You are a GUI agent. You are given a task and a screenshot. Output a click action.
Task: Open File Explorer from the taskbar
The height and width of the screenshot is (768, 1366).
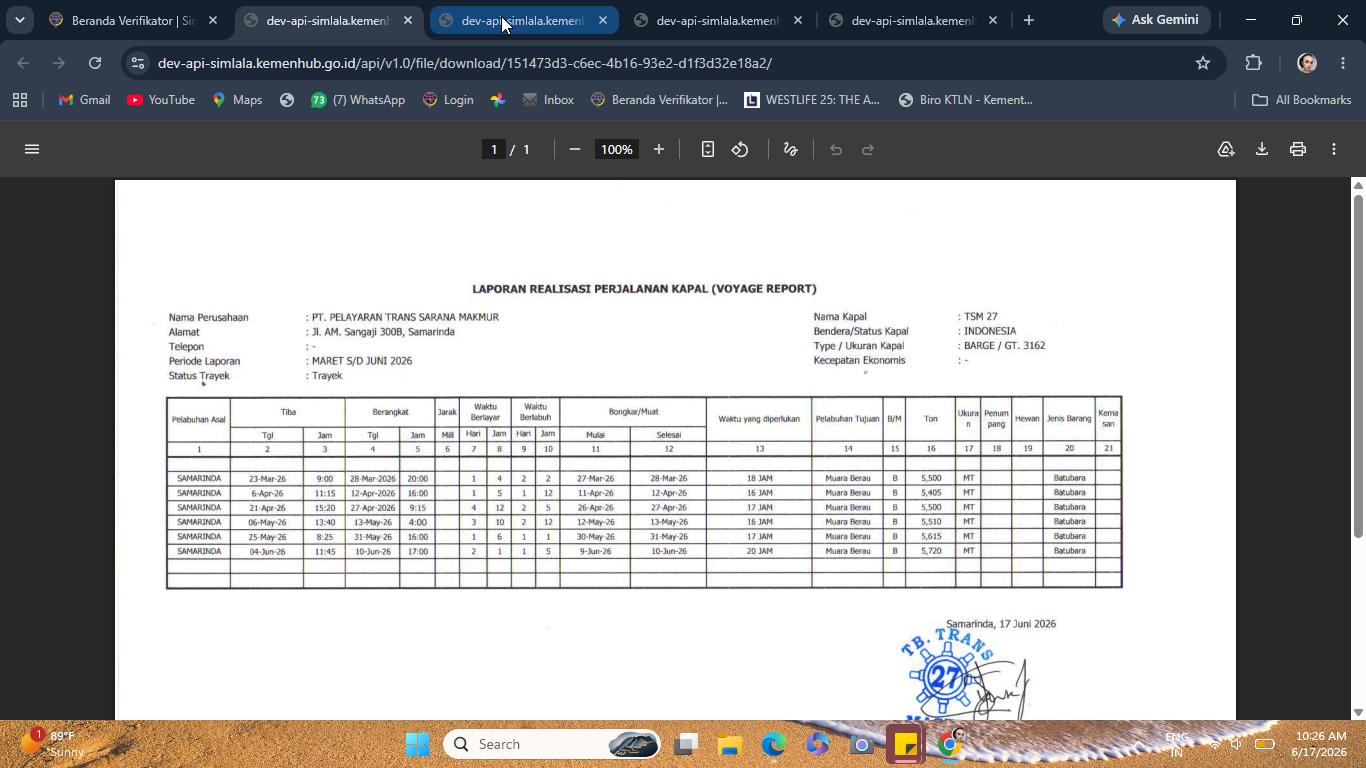point(729,744)
